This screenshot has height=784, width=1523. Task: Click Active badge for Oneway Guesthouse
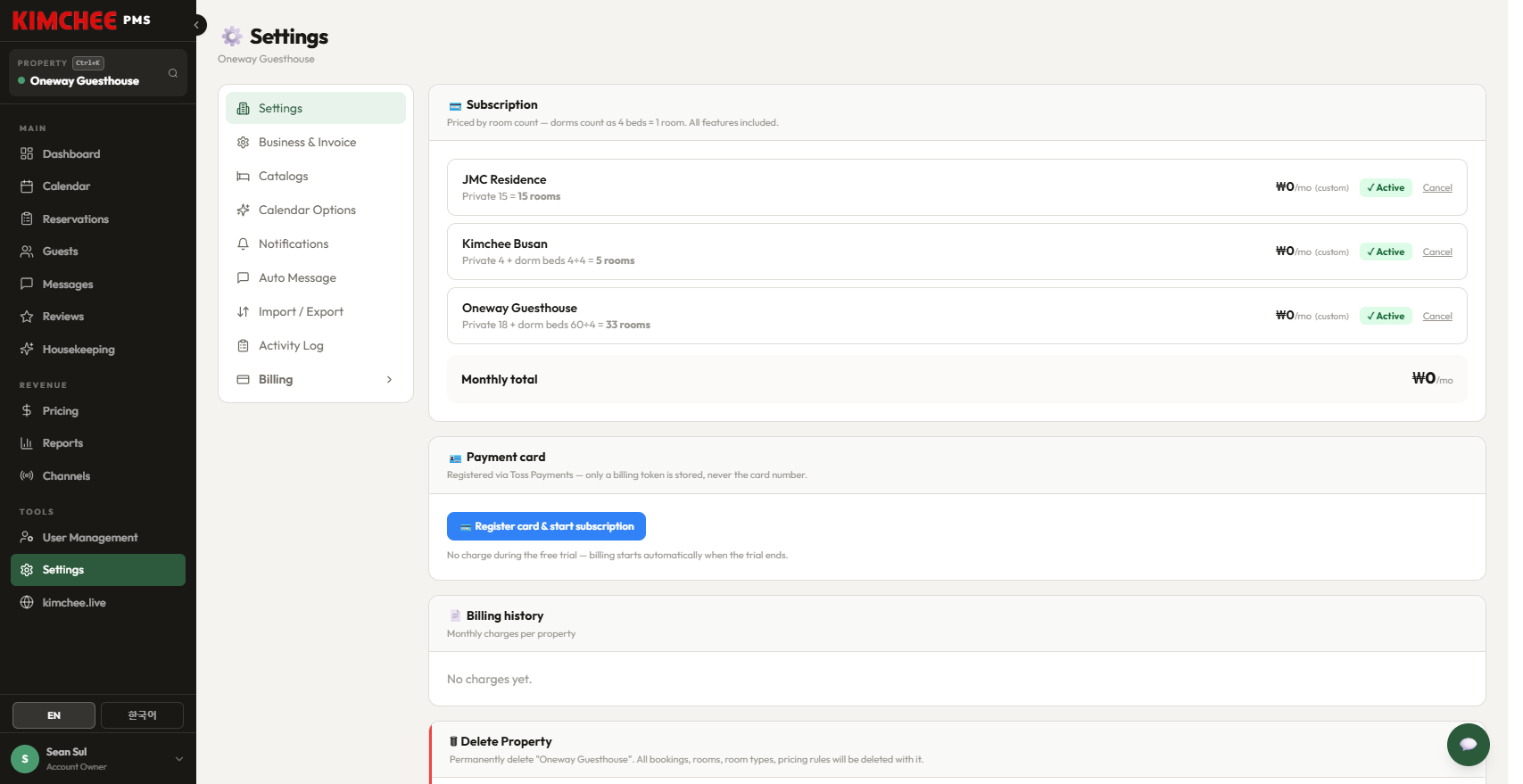[1386, 316]
